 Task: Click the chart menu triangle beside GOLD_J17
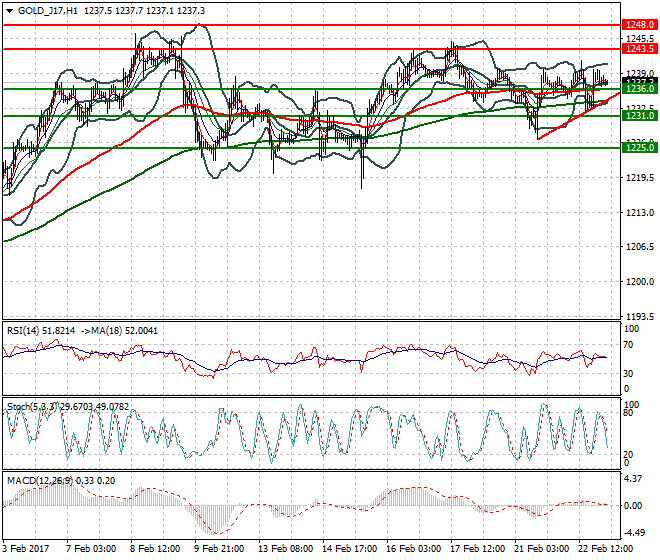[x=10, y=11]
